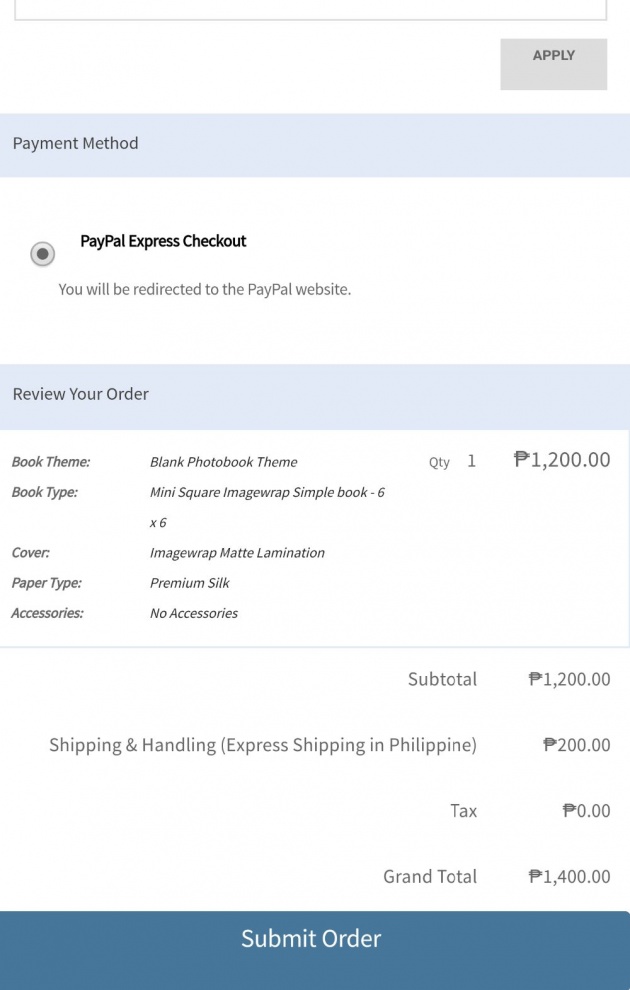The height and width of the screenshot is (990, 630).
Task: Click the item price ₱1,200.00 at top
Action: click(562, 459)
